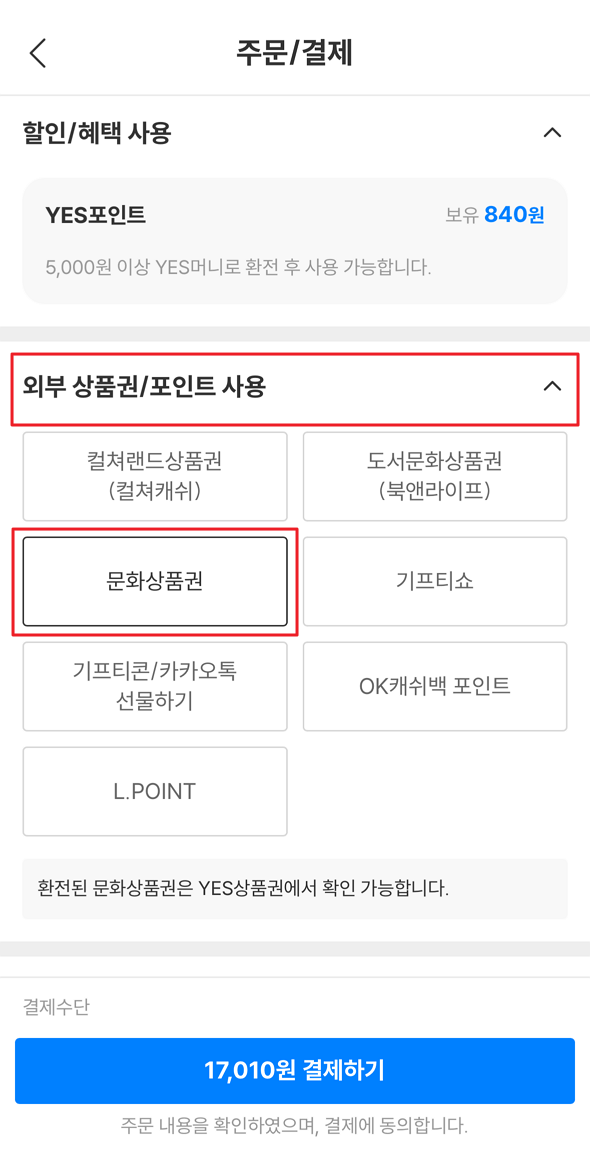The height and width of the screenshot is (1159, 590).
Task: Select 기프티콘/카카오톡 선물하기 option
Action: click(154, 686)
